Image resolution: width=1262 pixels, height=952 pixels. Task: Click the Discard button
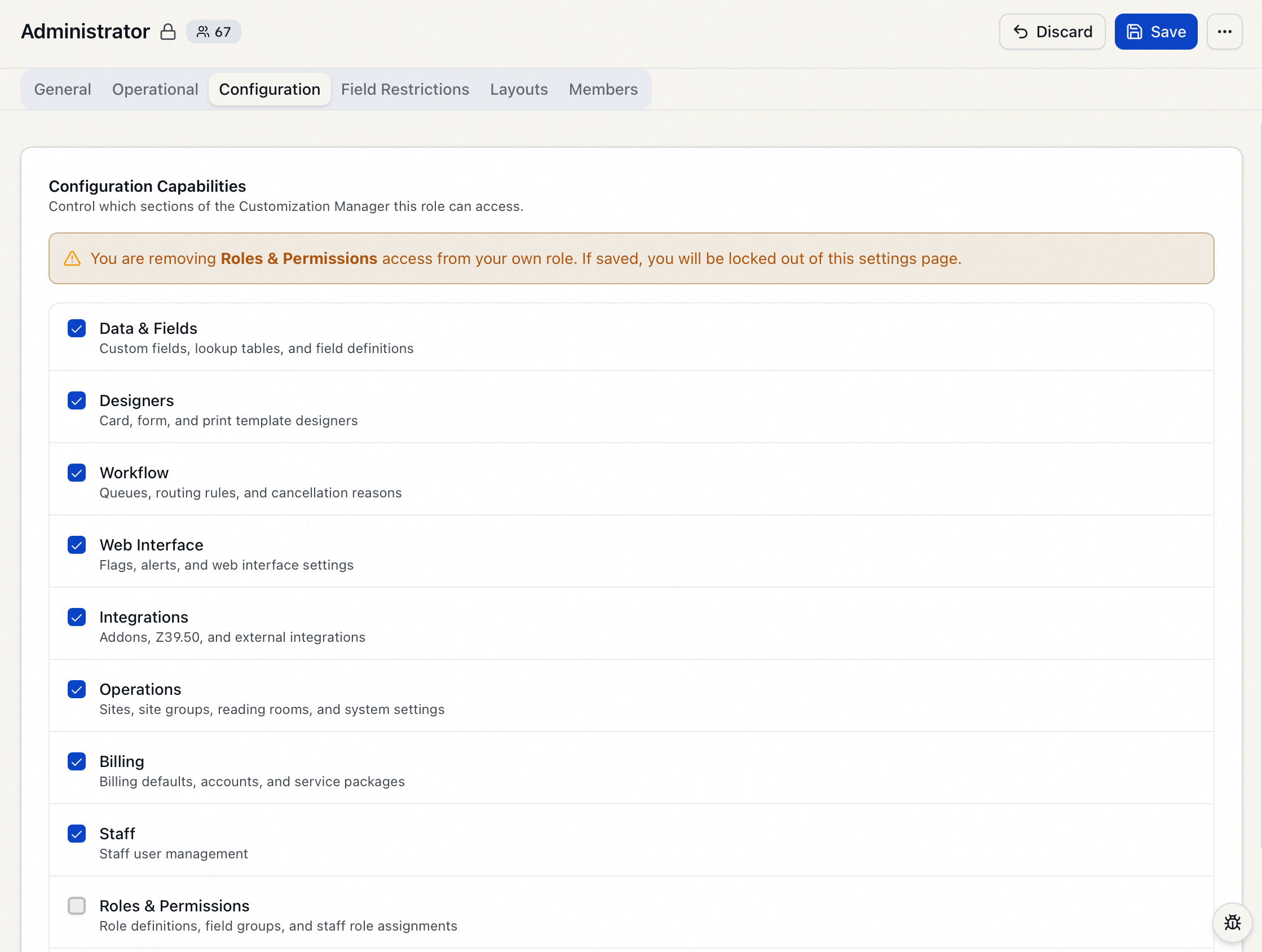[1052, 32]
